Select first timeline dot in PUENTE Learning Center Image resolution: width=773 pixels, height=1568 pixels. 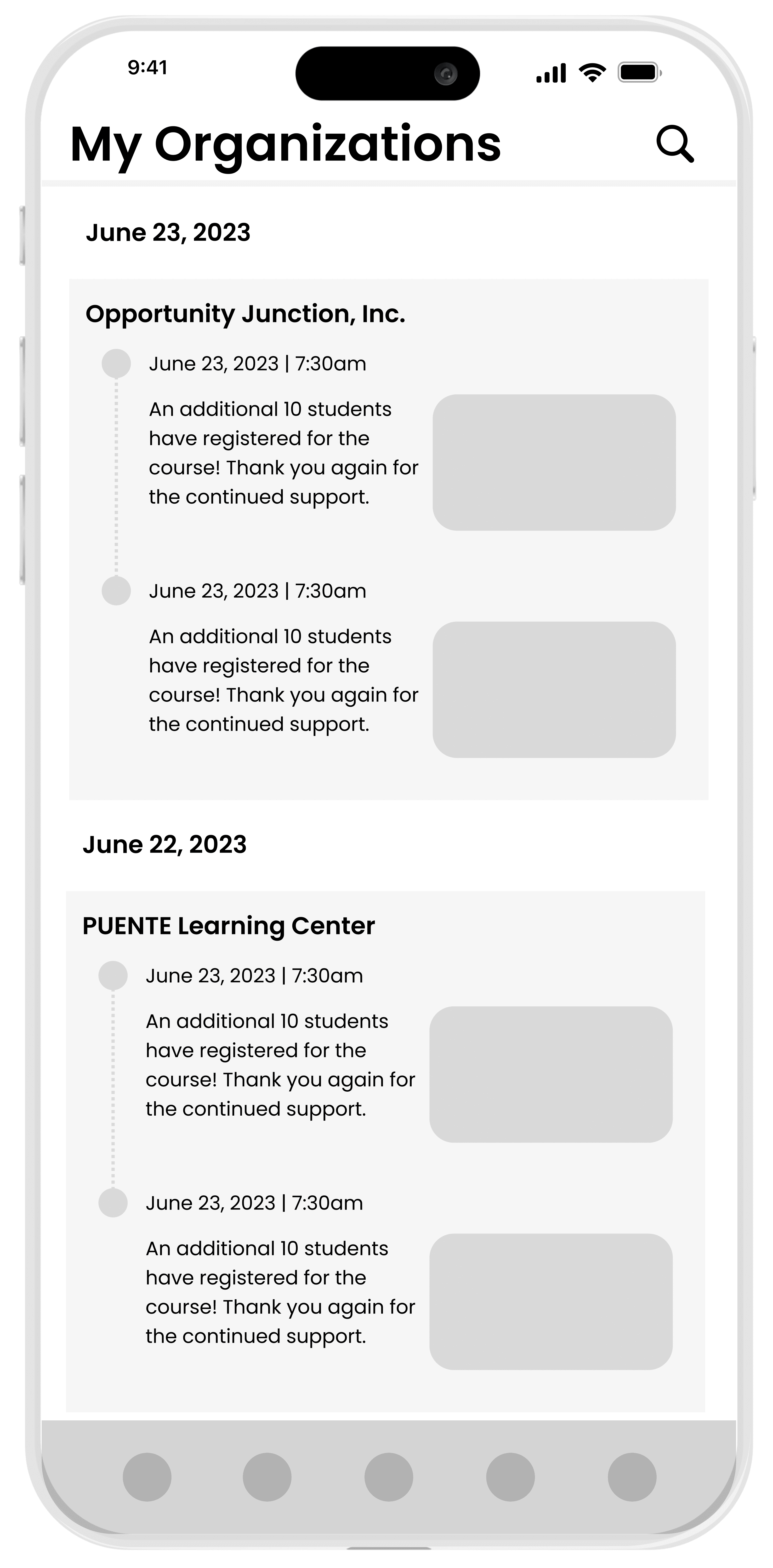coord(113,975)
